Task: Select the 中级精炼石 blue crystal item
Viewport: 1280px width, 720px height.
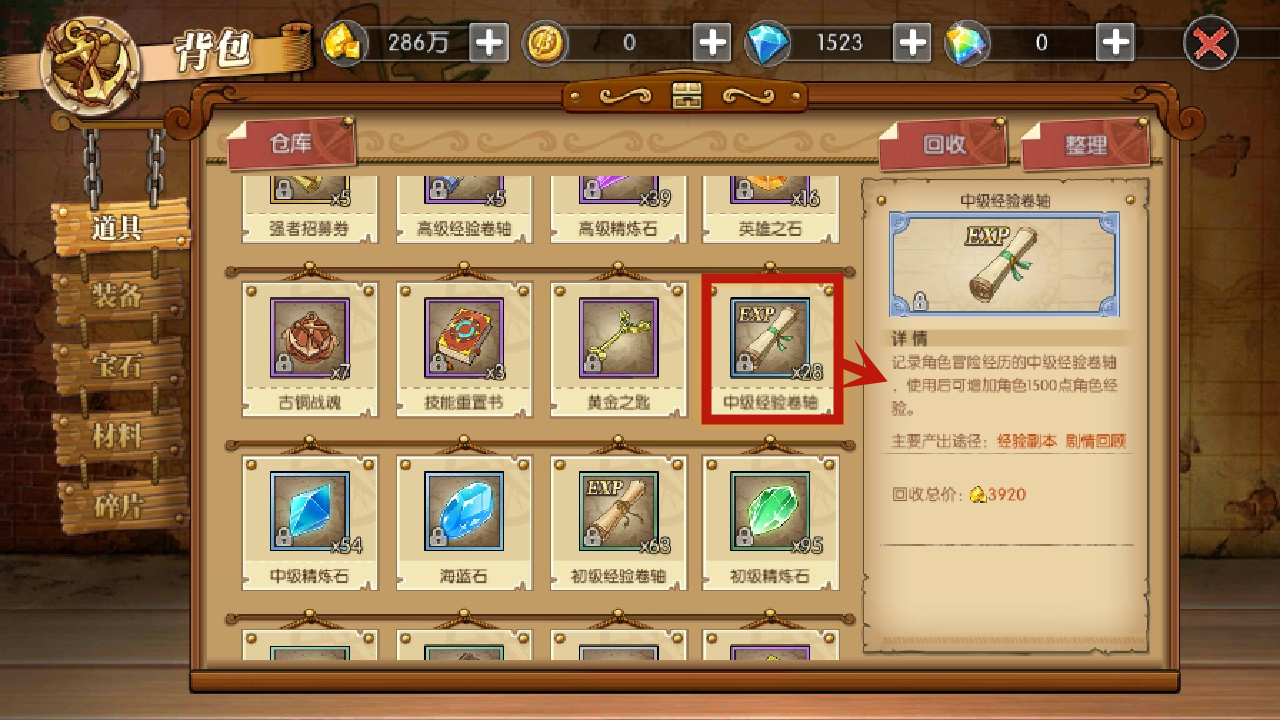Action: click(310, 511)
